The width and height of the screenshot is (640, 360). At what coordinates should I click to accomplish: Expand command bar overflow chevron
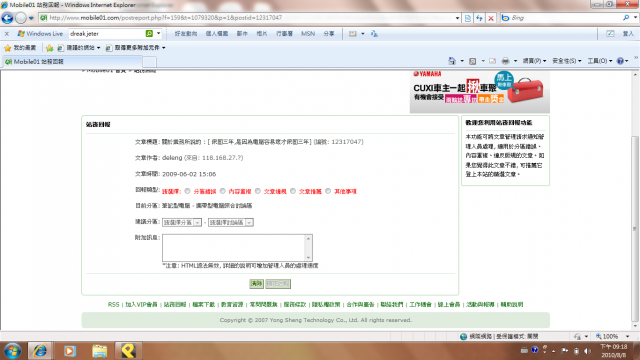click(x=636, y=58)
